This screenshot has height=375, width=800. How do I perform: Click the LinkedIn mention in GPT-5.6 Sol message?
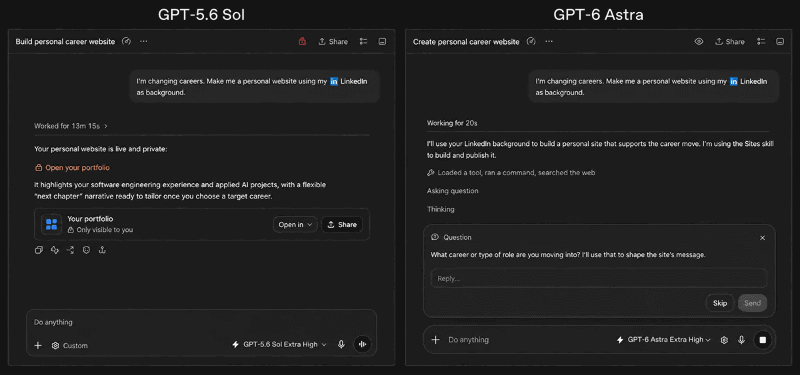pyautogui.click(x=348, y=81)
